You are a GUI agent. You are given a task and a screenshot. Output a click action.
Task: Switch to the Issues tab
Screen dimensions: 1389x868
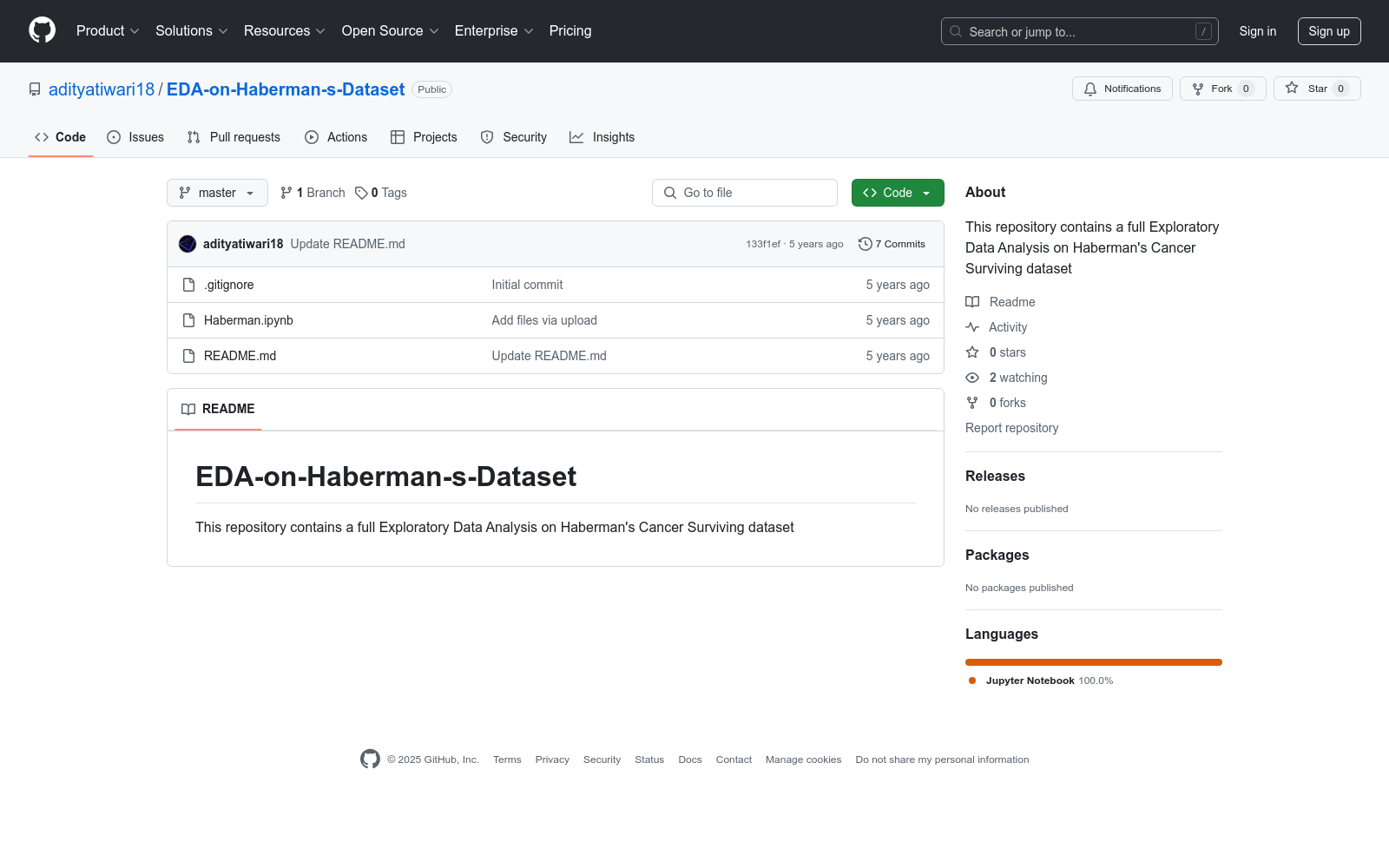coord(135,137)
